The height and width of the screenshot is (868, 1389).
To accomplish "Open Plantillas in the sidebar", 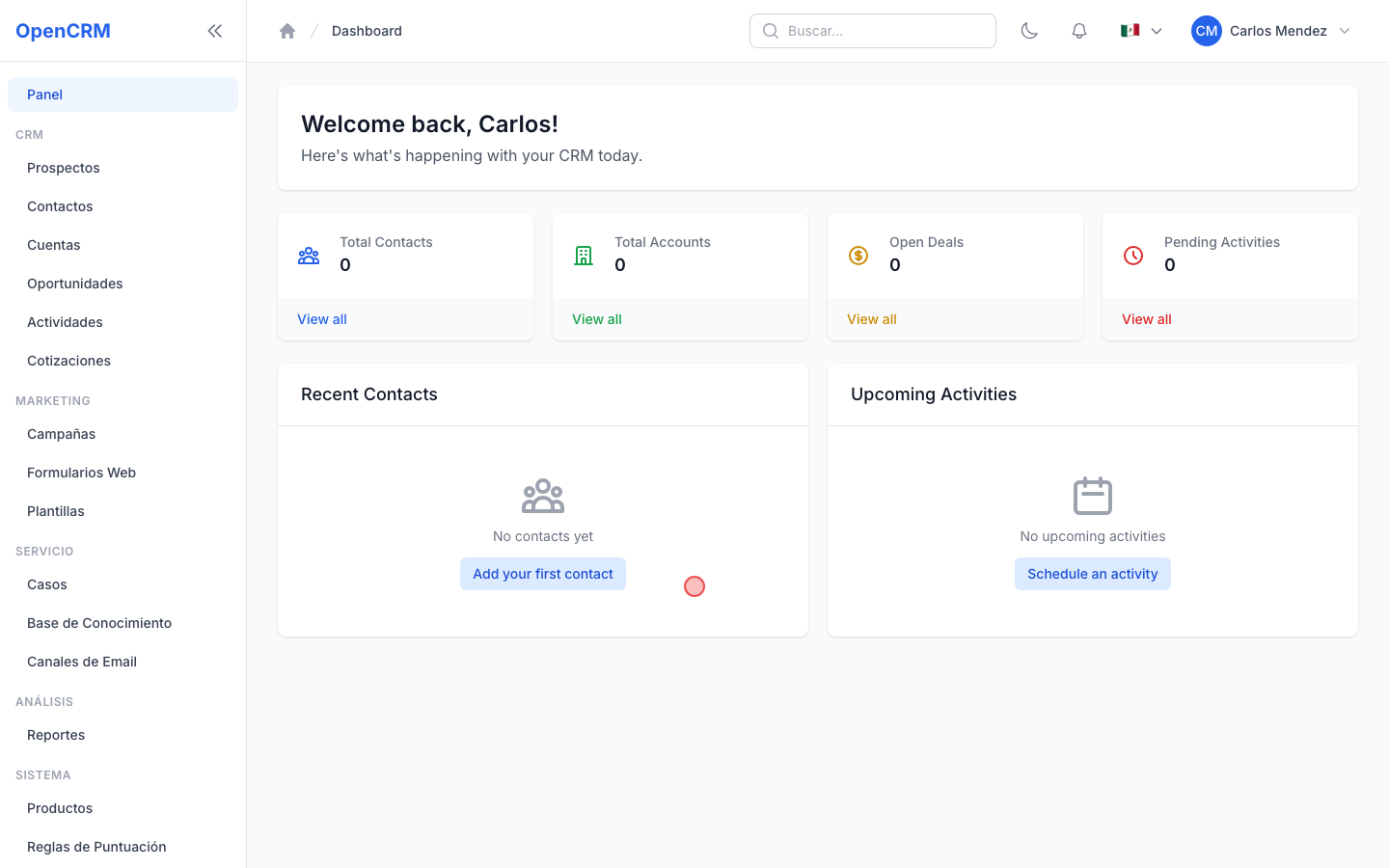I will [123, 511].
